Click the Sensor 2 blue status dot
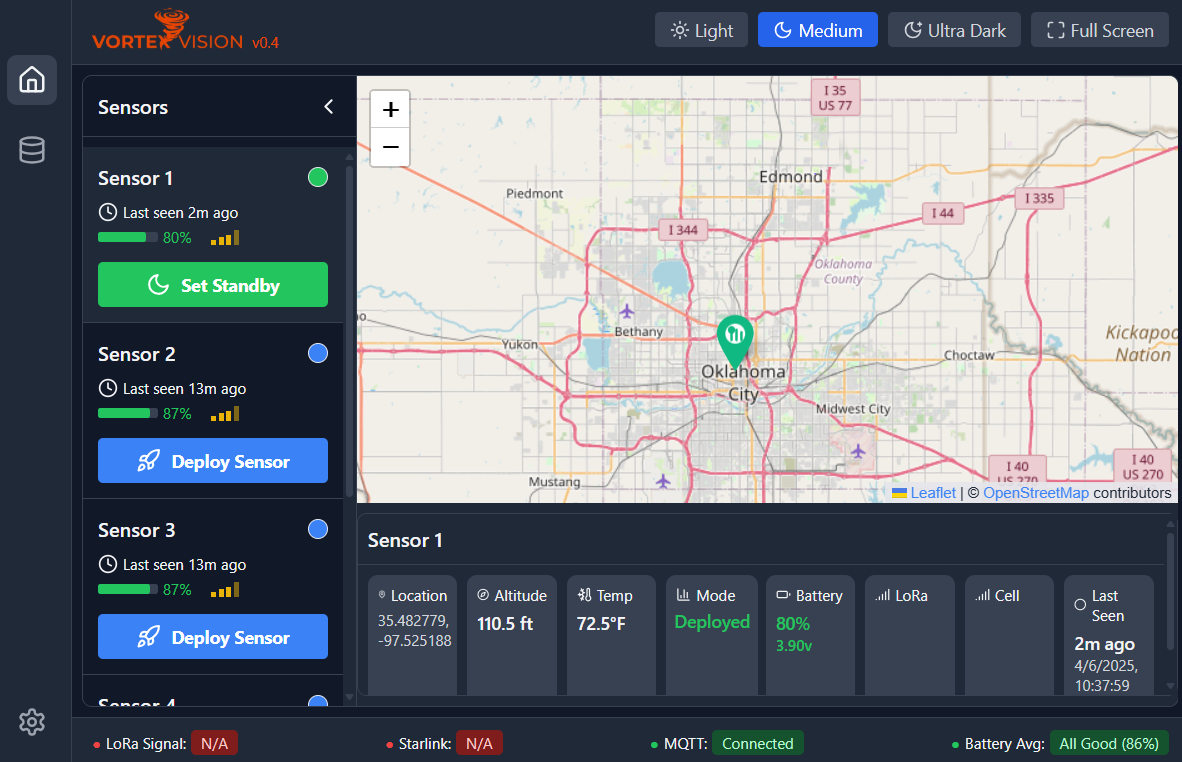This screenshot has width=1182, height=762. 318,353
